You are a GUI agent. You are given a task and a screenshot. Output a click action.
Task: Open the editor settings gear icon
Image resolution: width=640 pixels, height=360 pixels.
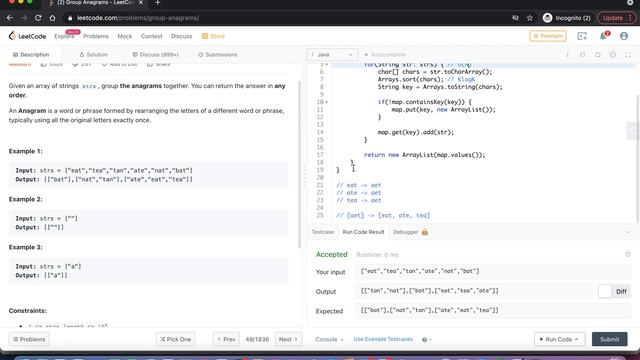pos(613,55)
